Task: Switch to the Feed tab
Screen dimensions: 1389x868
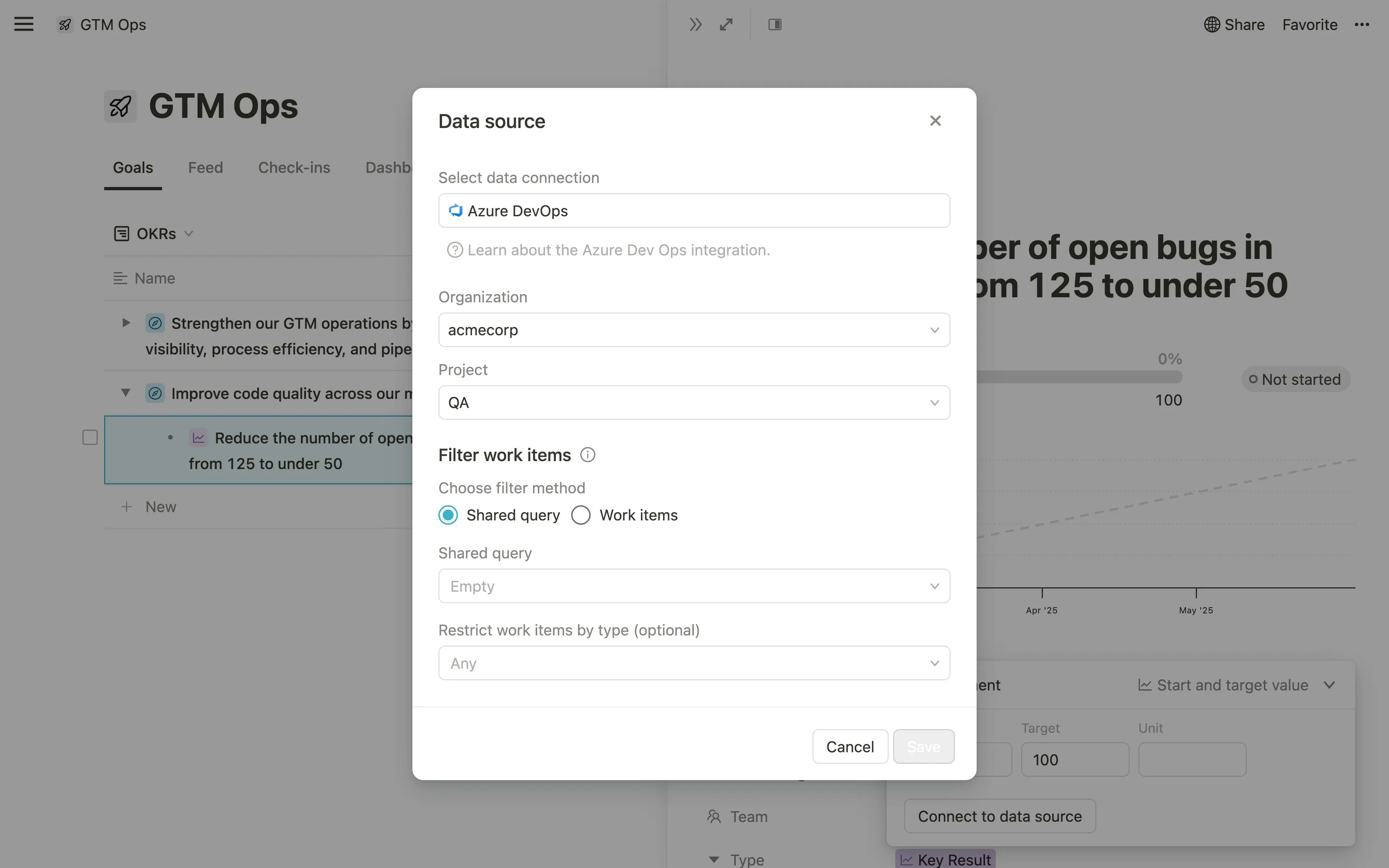Action: [205, 167]
